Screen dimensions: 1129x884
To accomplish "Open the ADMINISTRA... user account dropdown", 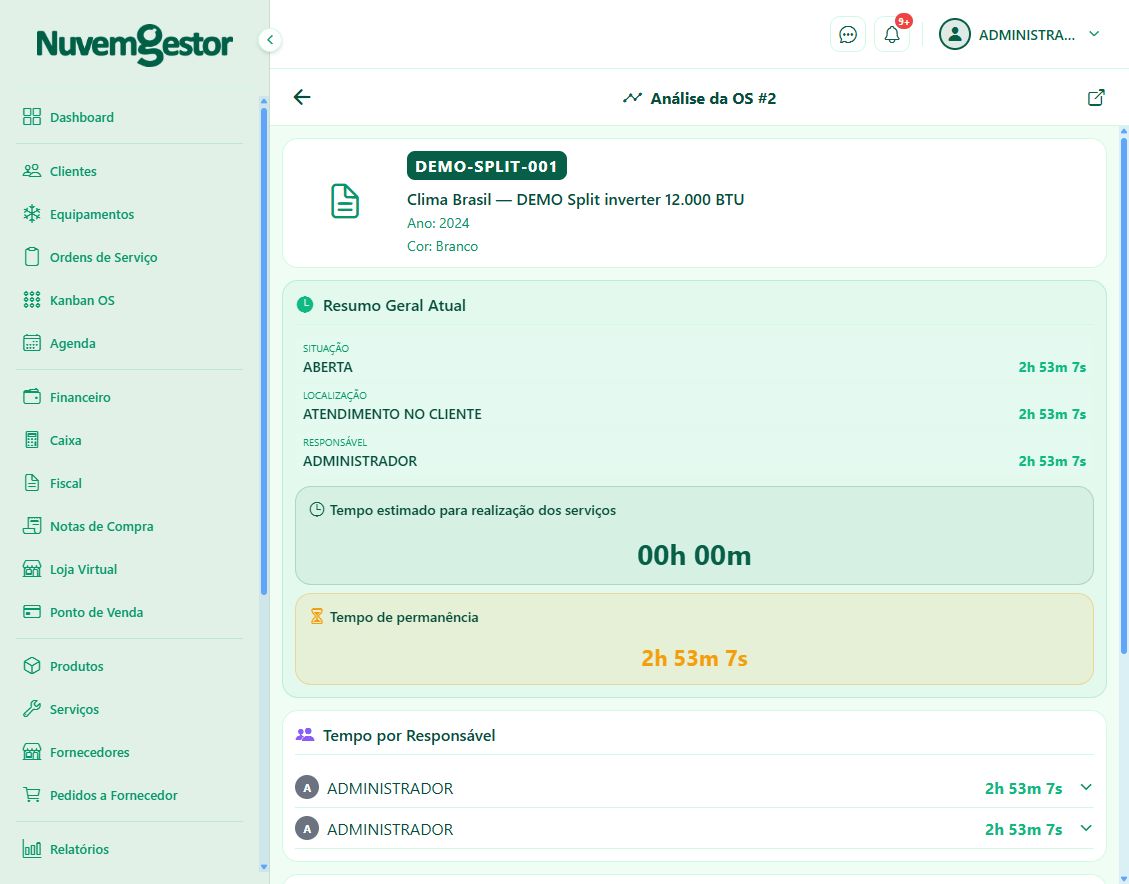I will 1020,35.
